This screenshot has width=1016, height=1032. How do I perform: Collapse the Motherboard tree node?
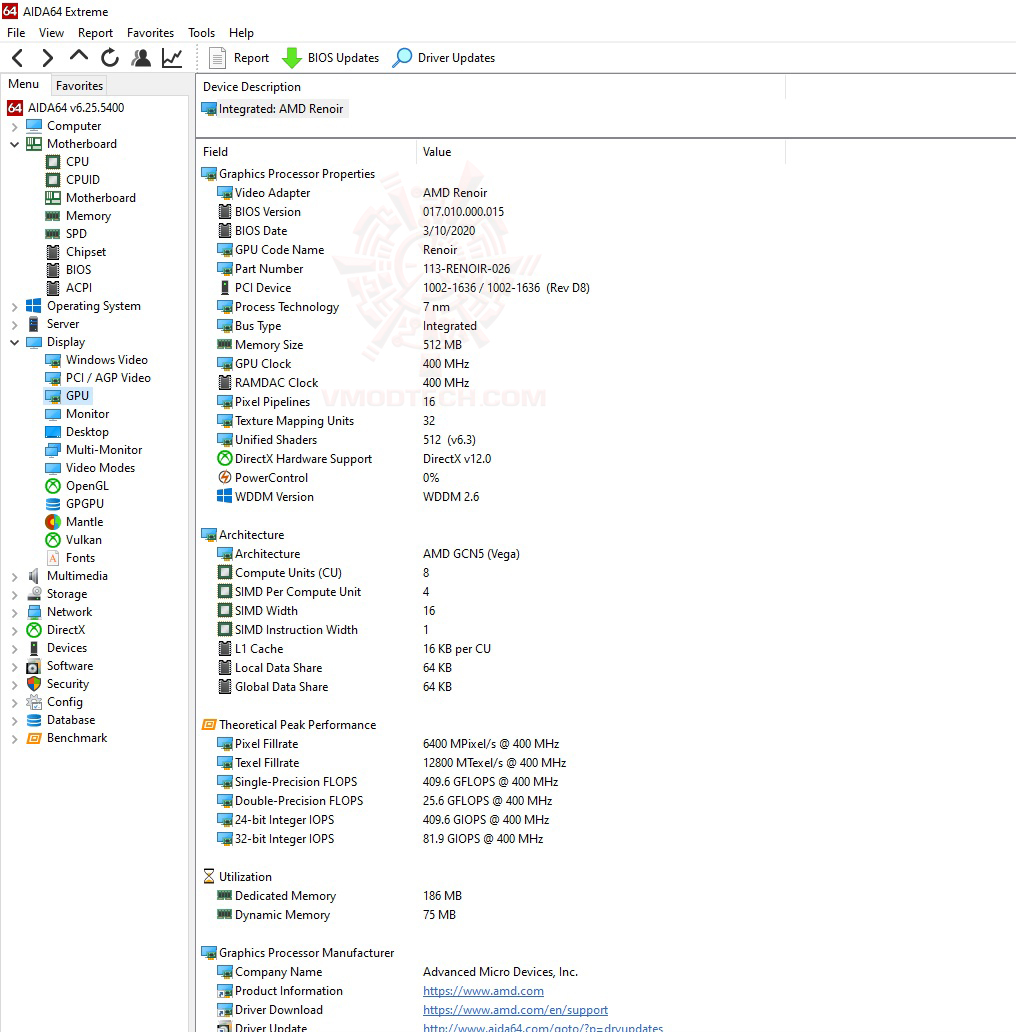tap(14, 144)
